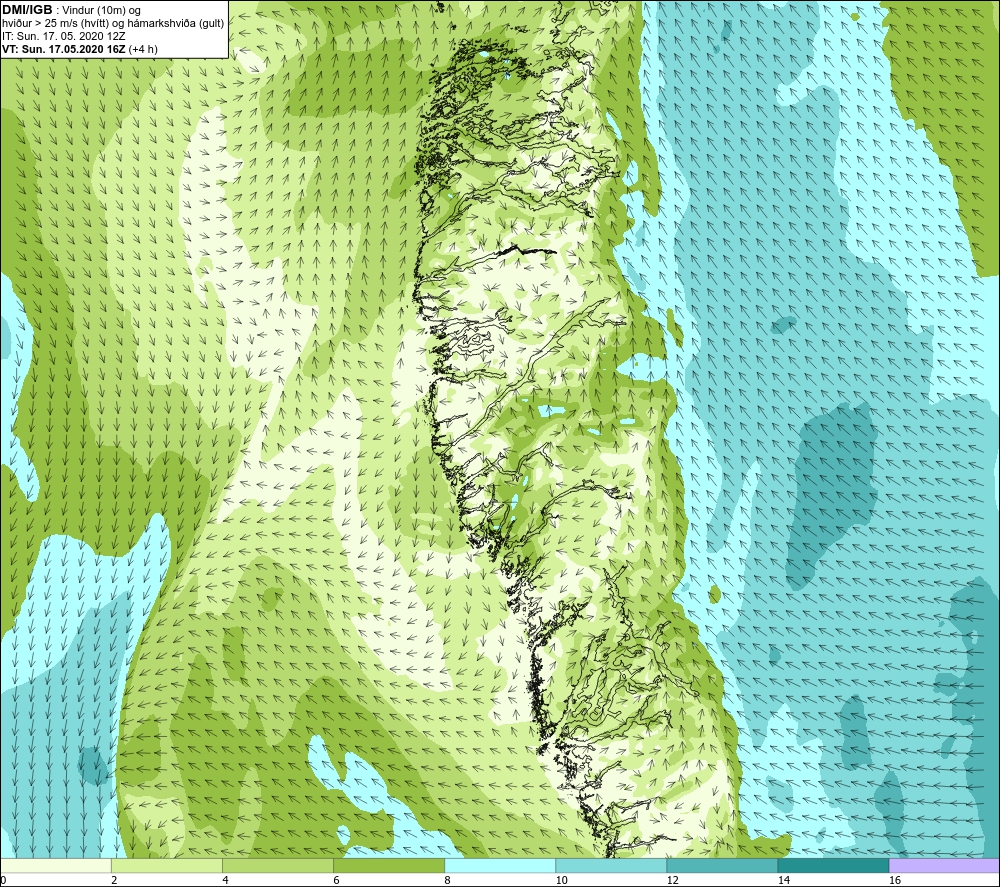Click the legend label '2'
The width and height of the screenshot is (1000, 887).
[114, 880]
